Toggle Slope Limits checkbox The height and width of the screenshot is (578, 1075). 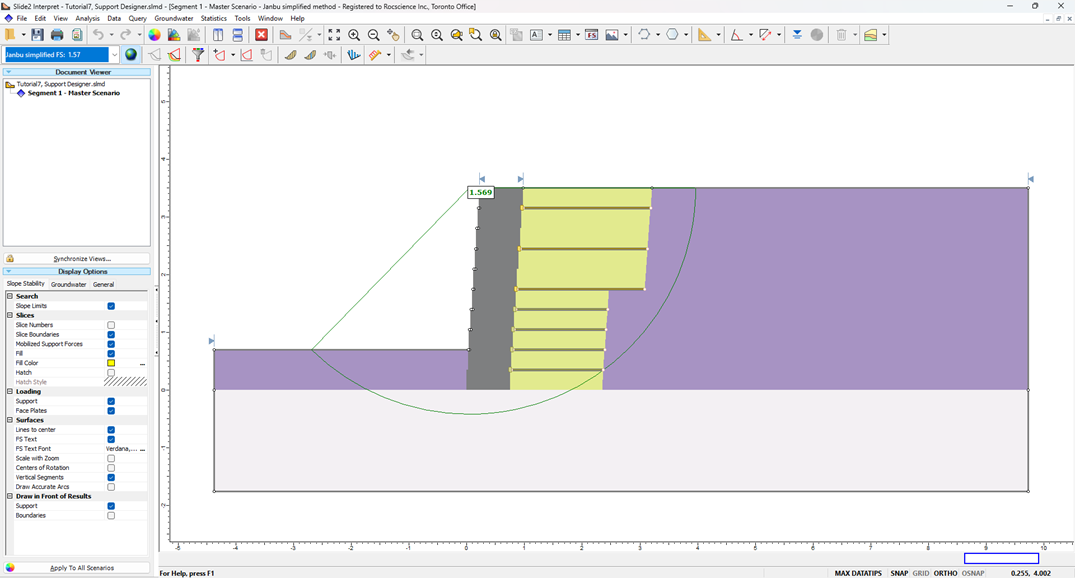click(111, 306)
